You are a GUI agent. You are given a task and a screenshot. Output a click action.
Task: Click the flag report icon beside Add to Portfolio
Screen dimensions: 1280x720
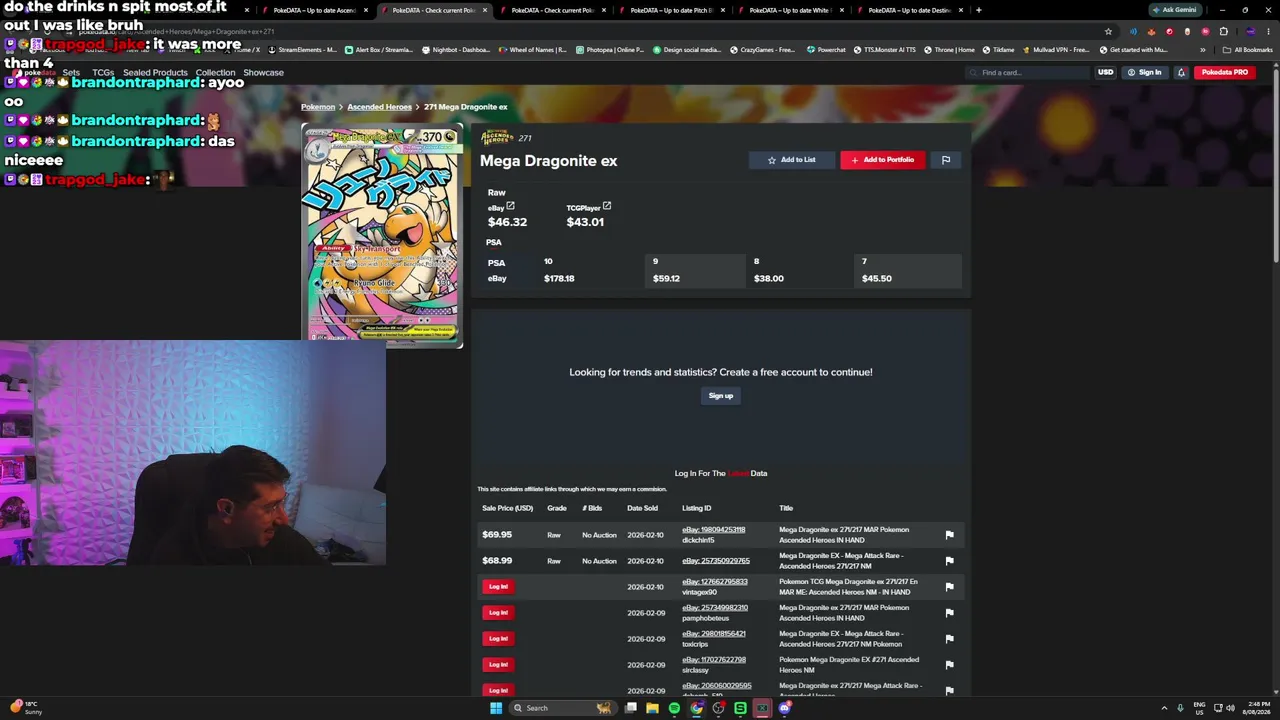(x=946, y=160)
